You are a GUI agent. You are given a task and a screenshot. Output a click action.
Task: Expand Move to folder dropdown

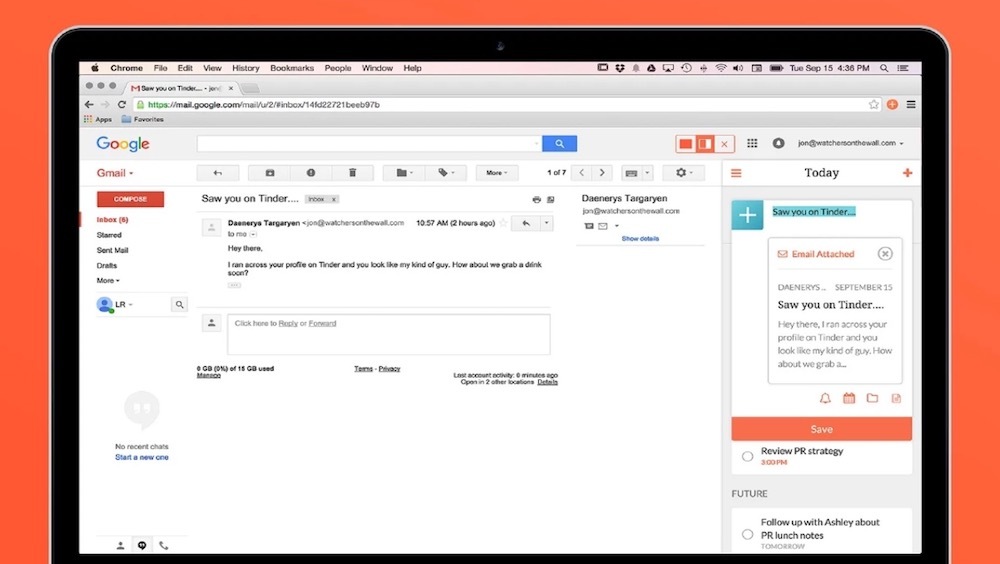click(x=404, y=173)
